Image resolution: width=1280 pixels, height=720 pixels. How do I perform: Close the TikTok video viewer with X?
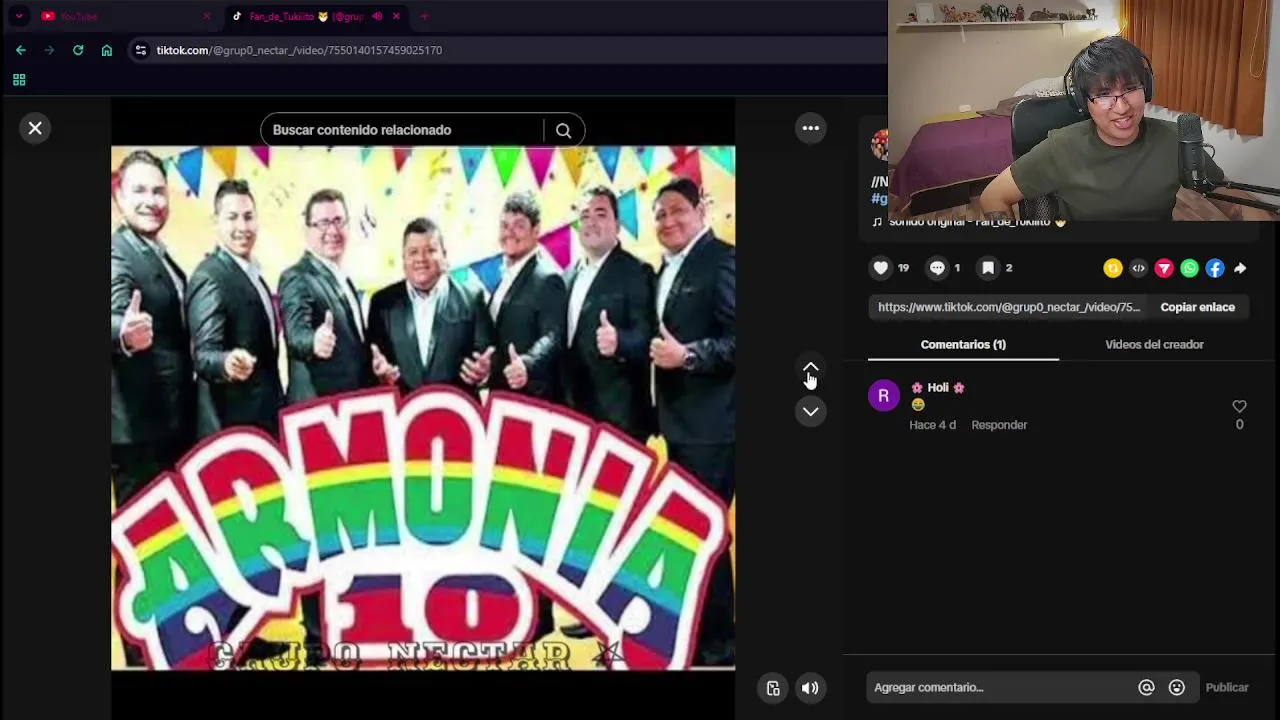click(35, 128)
